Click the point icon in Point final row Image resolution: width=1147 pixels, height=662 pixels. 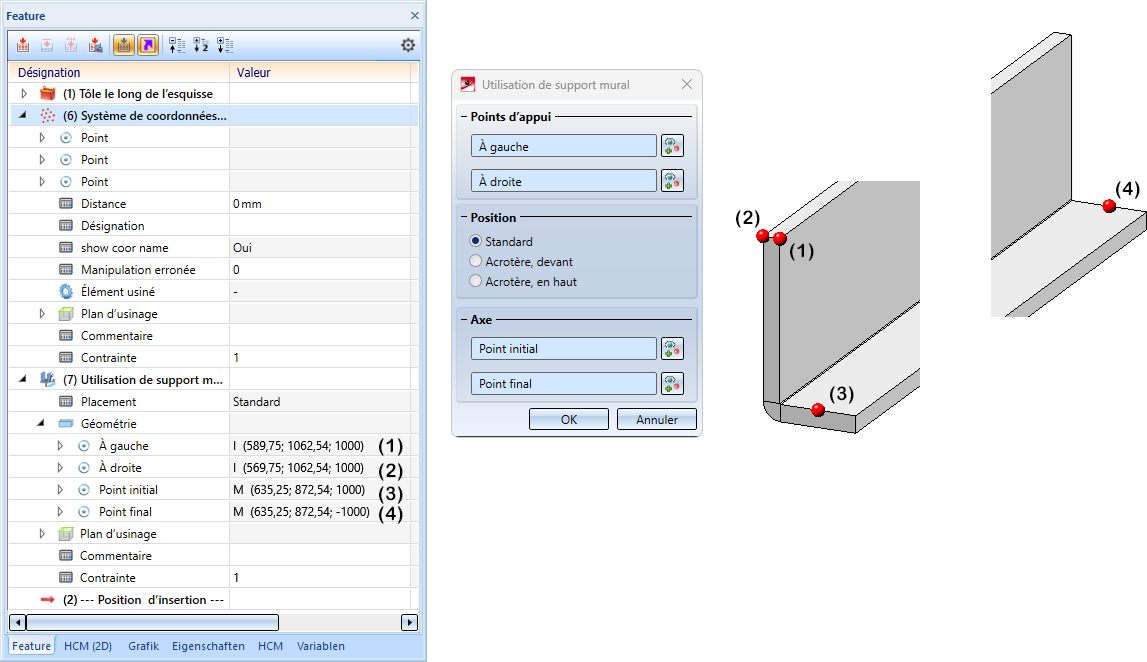coord(83,511)
